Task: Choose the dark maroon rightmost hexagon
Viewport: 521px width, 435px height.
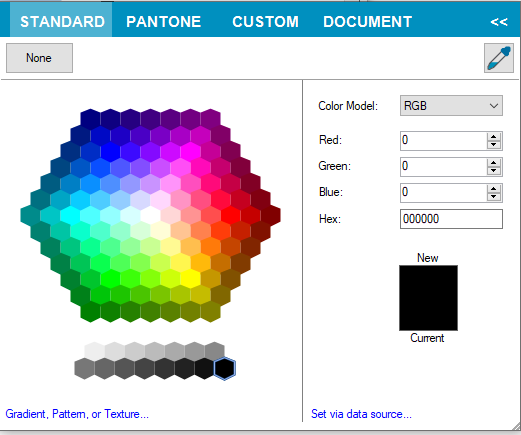Action: tap(270, 215)
